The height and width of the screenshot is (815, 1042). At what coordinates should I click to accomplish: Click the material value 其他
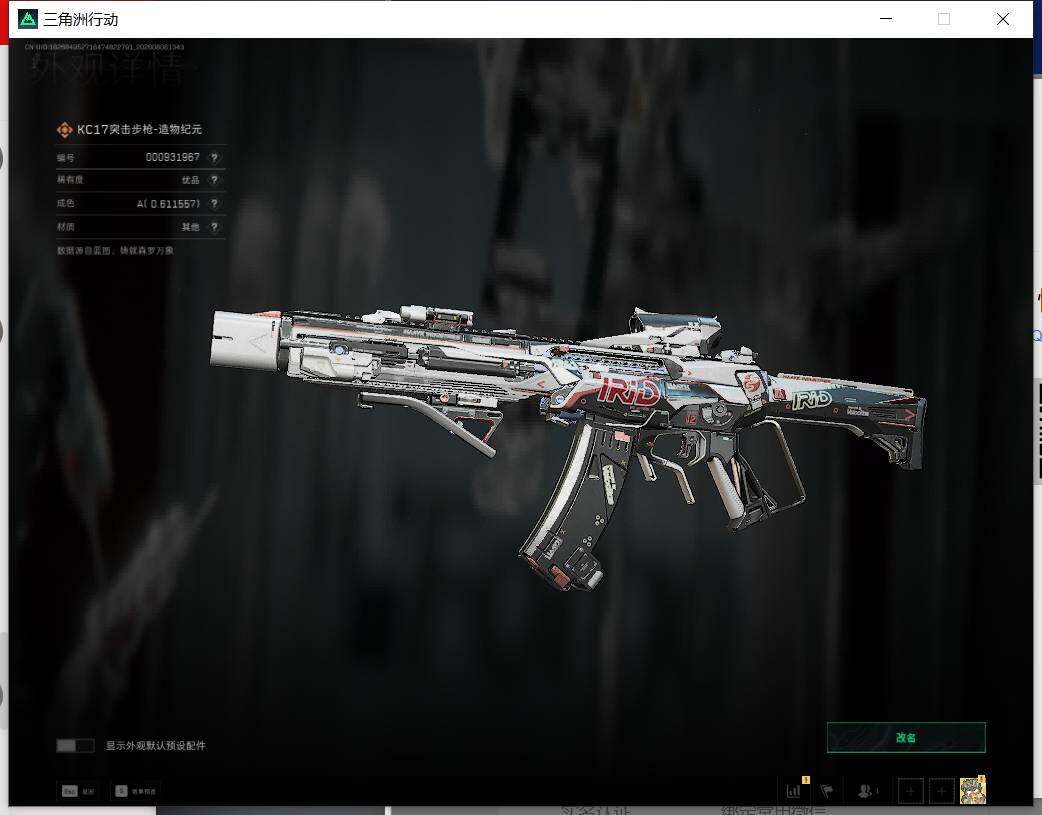191,227
